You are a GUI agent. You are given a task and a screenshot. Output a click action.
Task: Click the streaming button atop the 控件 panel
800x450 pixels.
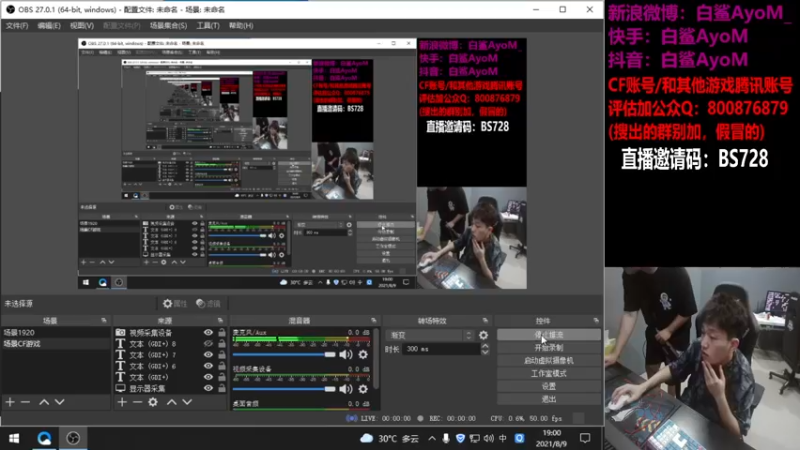pos(549,335)
